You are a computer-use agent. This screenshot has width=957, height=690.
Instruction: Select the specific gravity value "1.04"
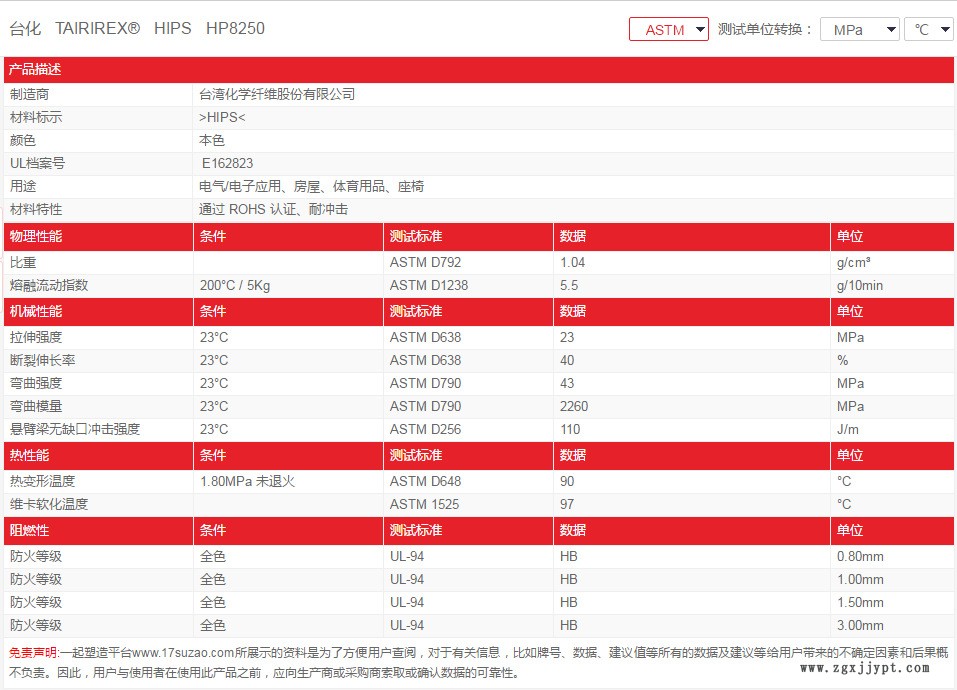[572, 262]
